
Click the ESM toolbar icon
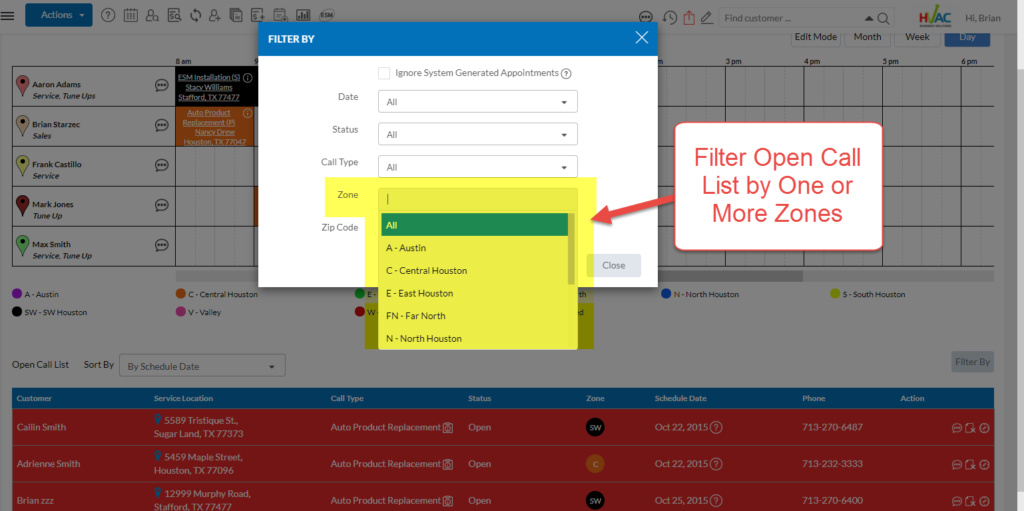tap(328, 15)
